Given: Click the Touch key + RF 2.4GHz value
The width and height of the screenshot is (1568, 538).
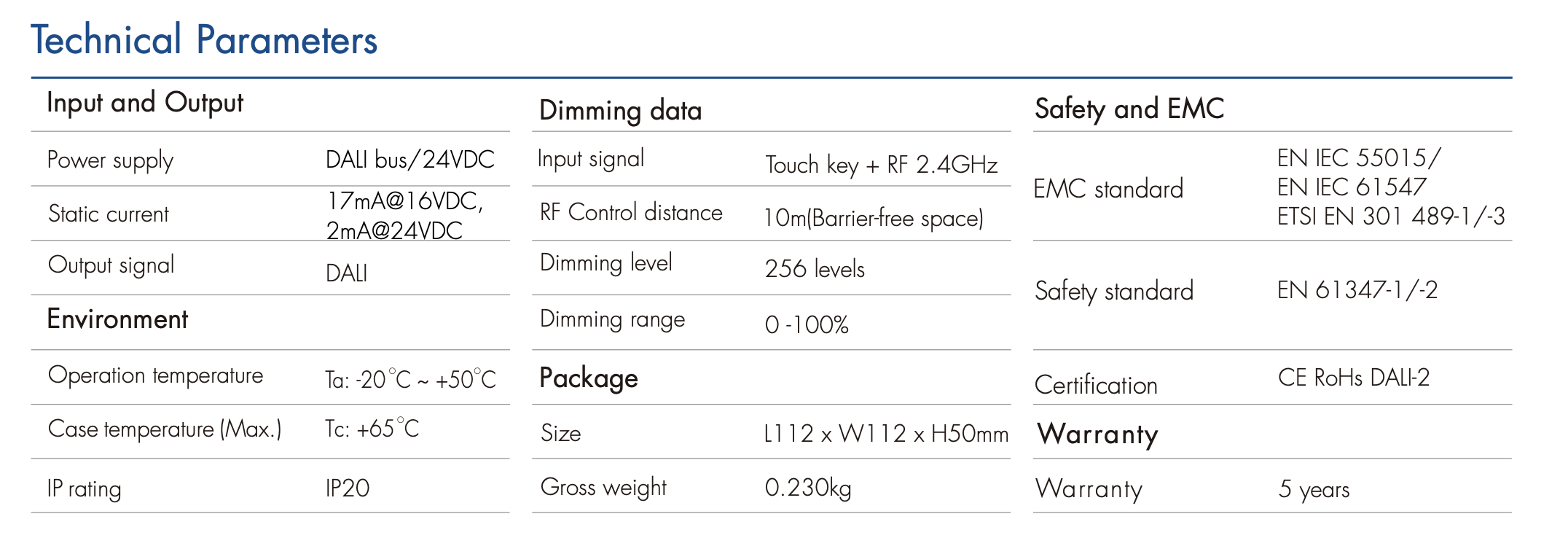Looking at the screenshot, I should click(x=881, y=165).
